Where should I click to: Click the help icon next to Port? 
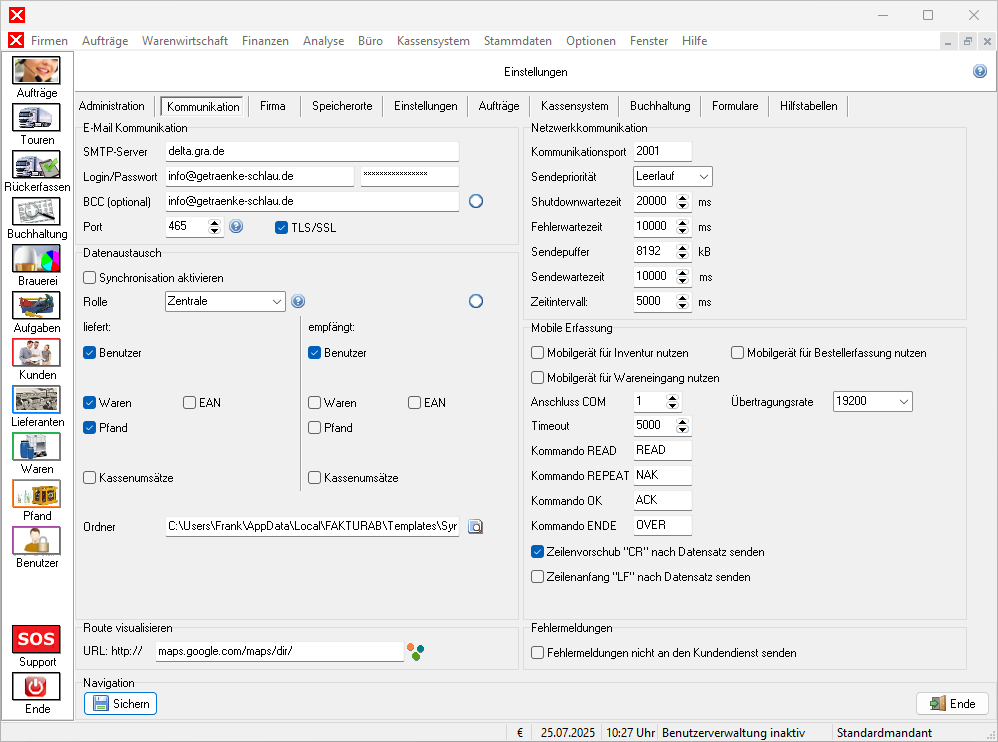(x=236, y=227)
